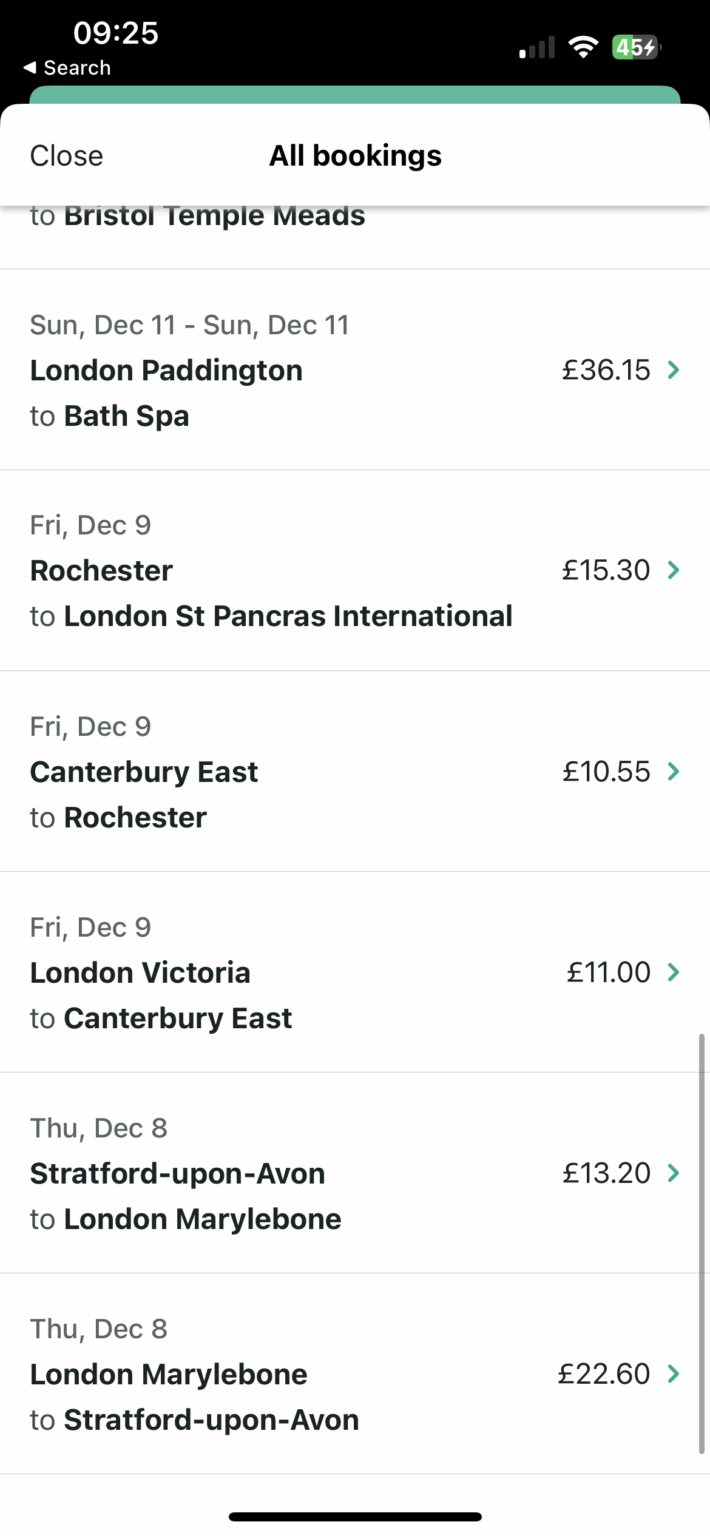The width and height of the screenshot is (710, 1536).
Task: Open details for the Bath Spa booking
Action: [355, 370]
